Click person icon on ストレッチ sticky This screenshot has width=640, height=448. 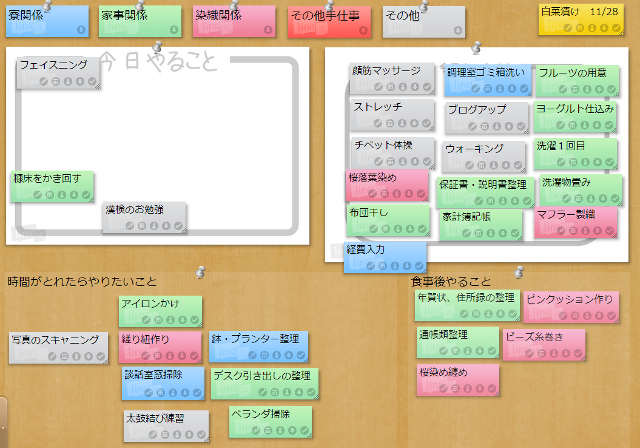click(402, 123)
